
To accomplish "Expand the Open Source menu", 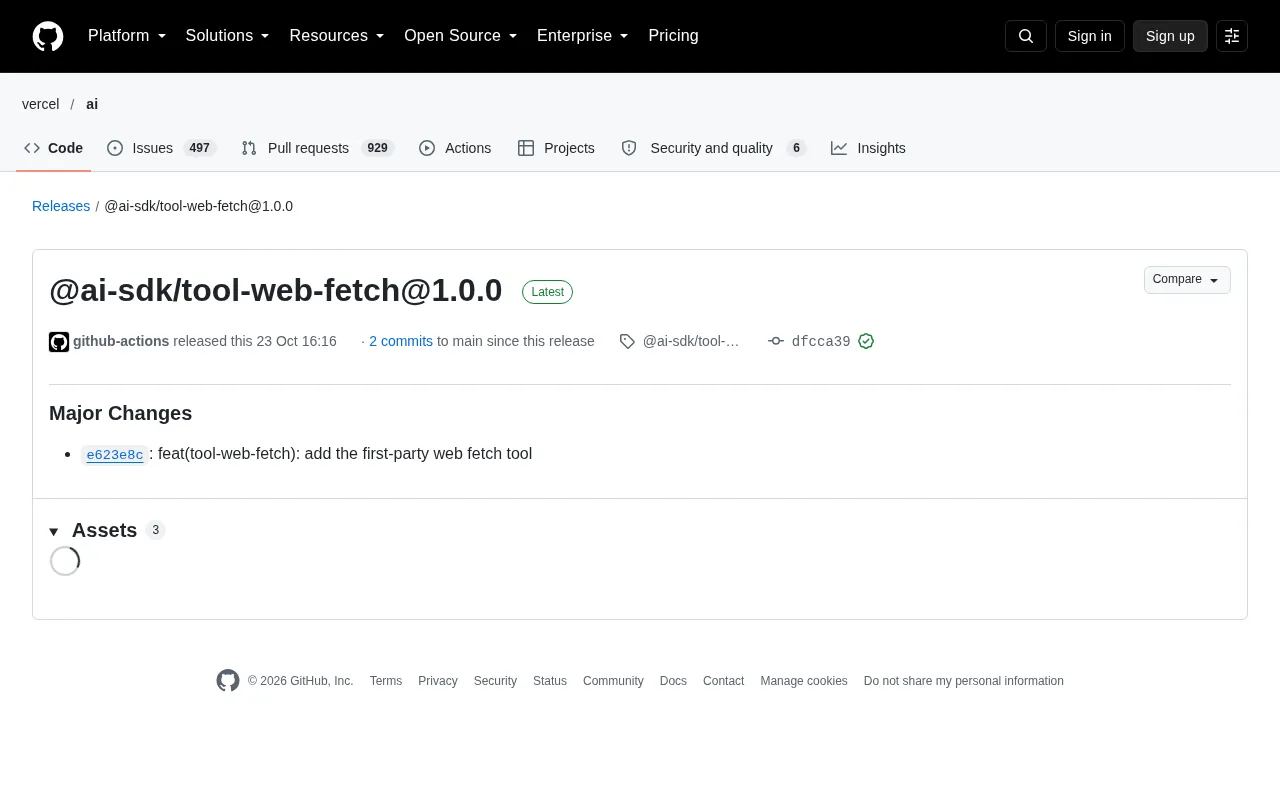I will (x=461, y=36).
